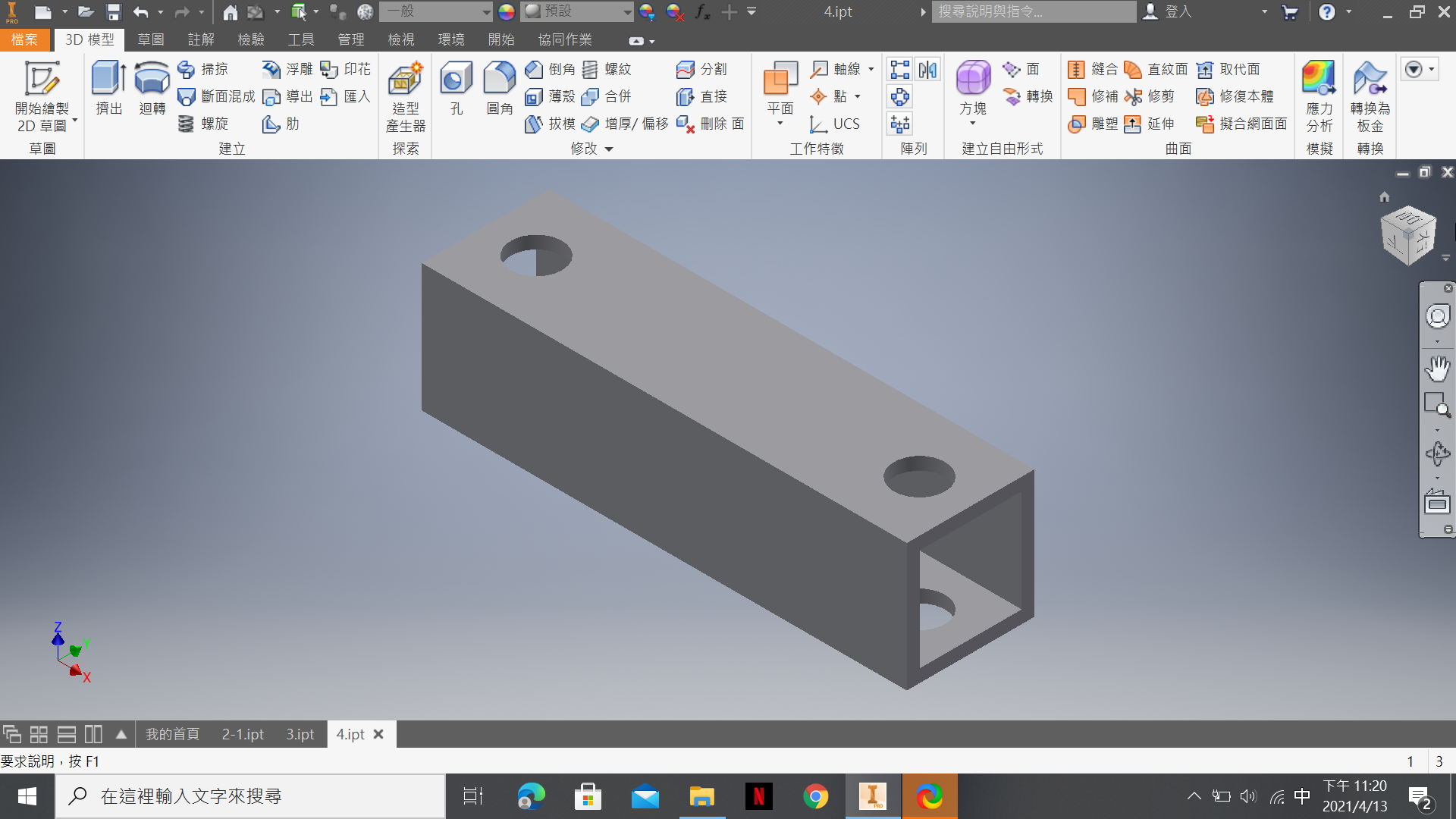Click the ViewCube home view icon
1456x819 pixels.
coord(1384,196)
